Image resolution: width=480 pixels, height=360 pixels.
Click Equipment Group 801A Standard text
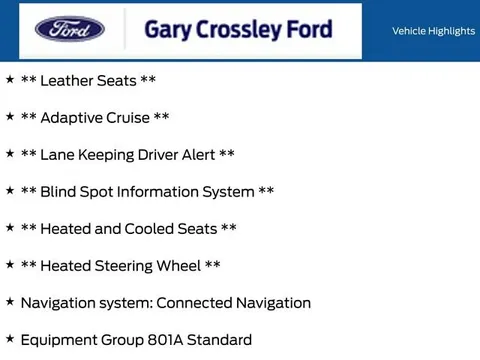[x=136, y=340]
